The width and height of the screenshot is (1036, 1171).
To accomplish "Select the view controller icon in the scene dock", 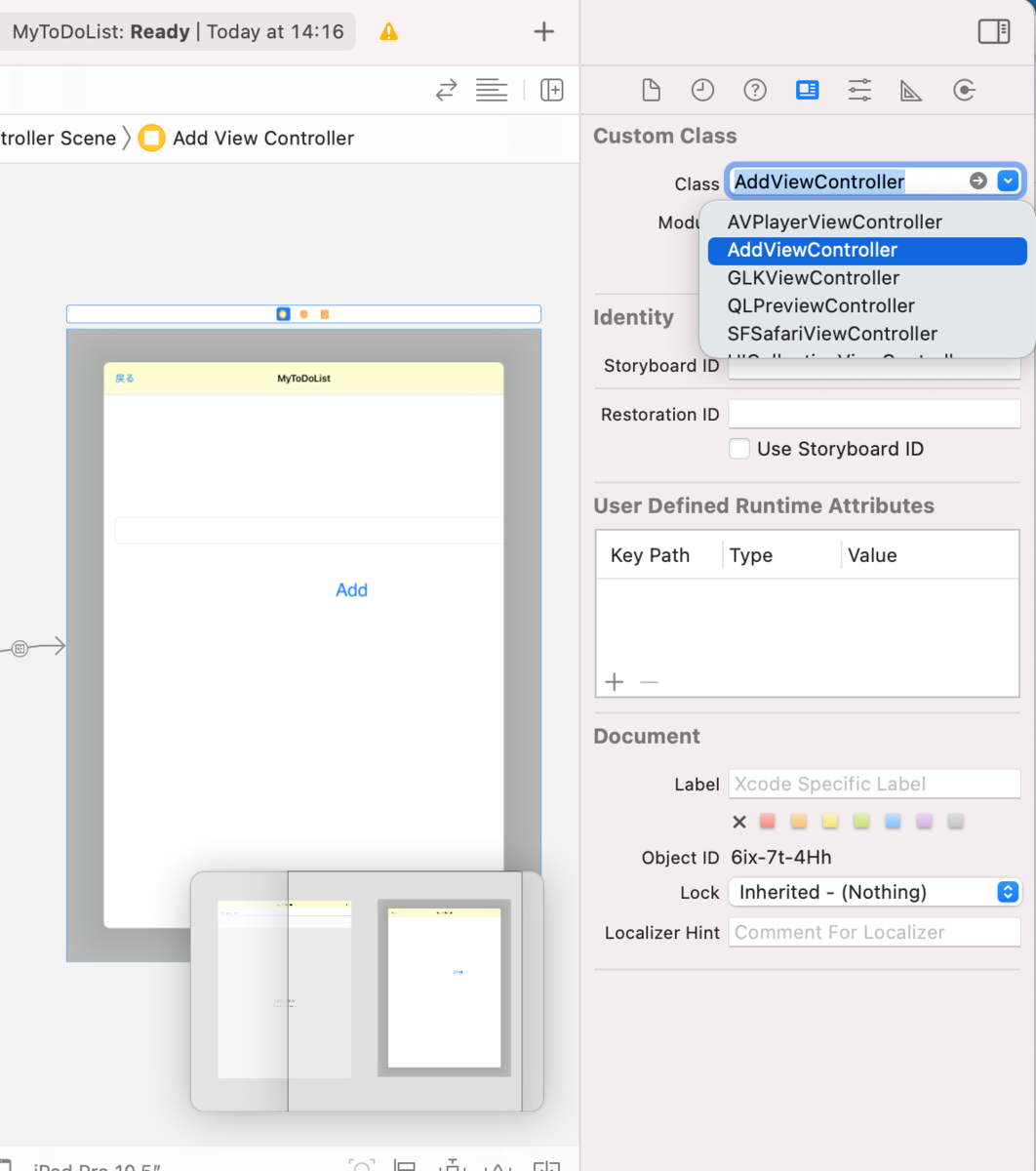I will click(283, 314).
